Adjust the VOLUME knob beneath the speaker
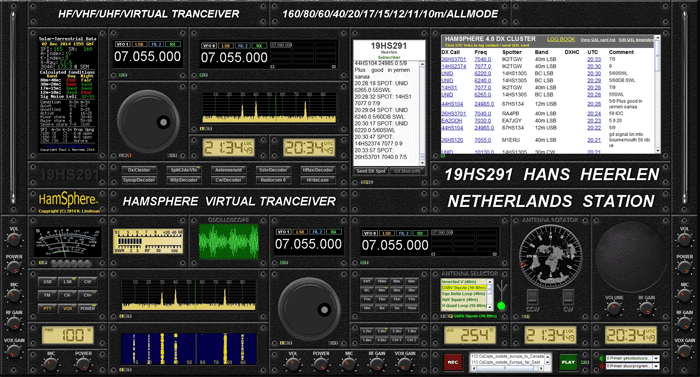The image size is (700, 377). 614,308
